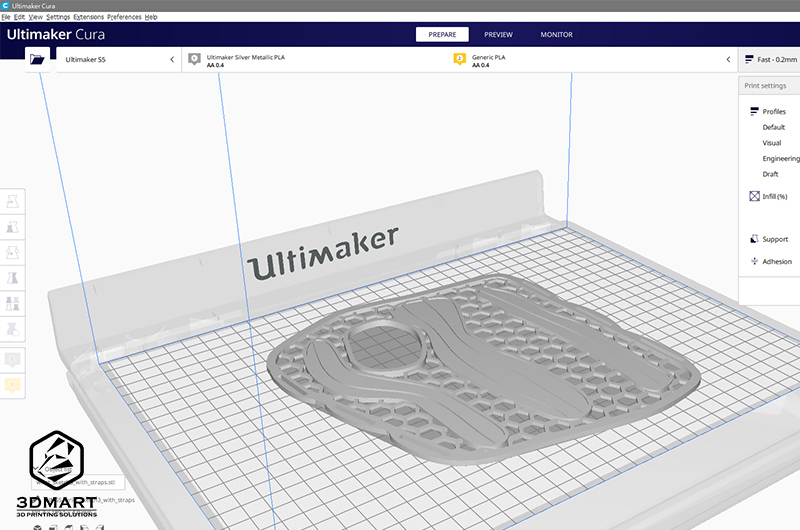Select extruder 2 Generic PLA icon
Viewport: 800px width, 530px height.
(459, 59)
